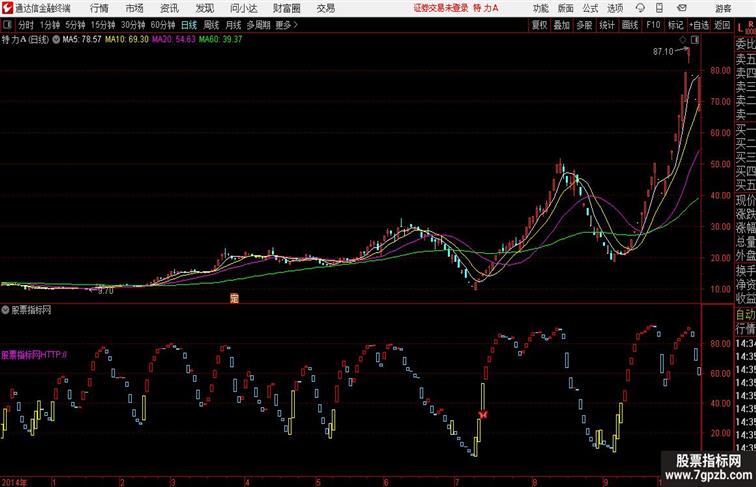The width and height of the screenshot is (756, 487).
Task: Click the 叠加 overlay button
Action: coord(562,25)
